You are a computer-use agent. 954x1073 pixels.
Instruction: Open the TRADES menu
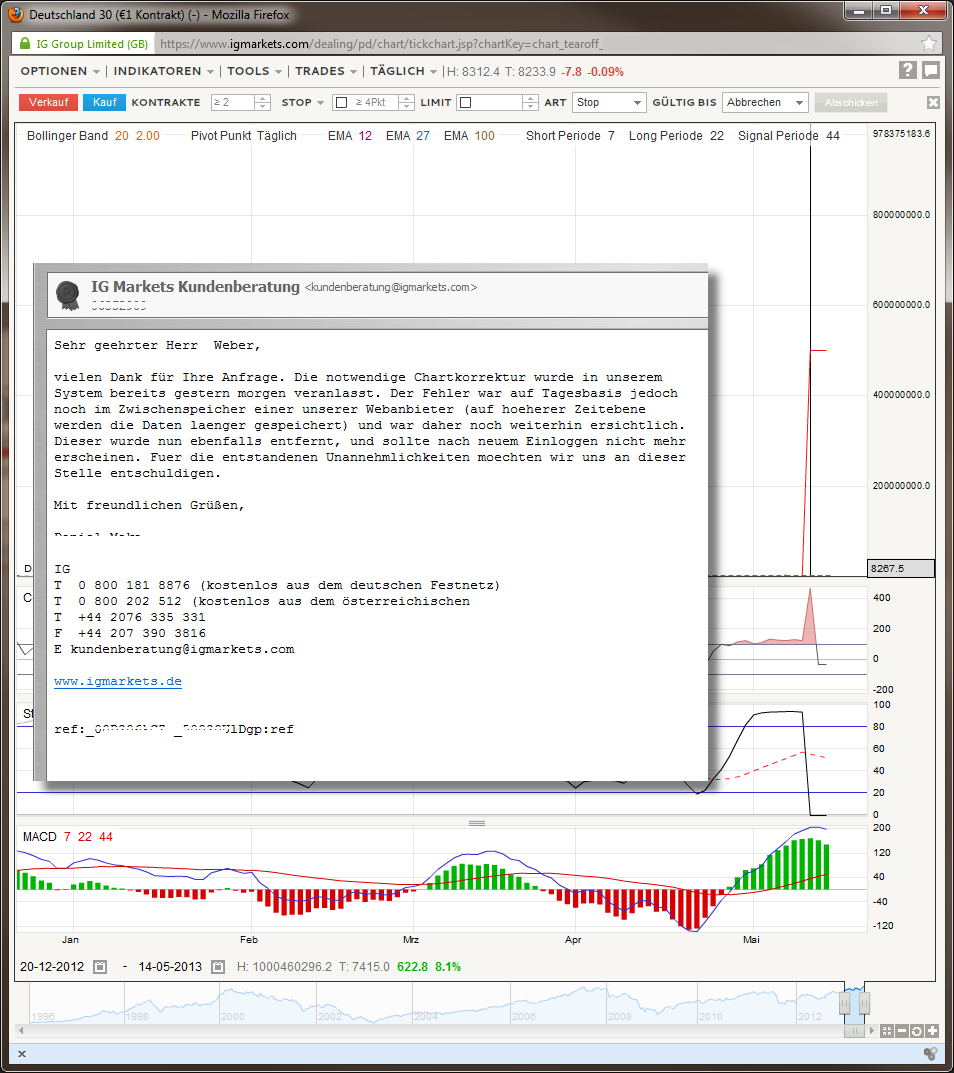[x=326, y=71]
